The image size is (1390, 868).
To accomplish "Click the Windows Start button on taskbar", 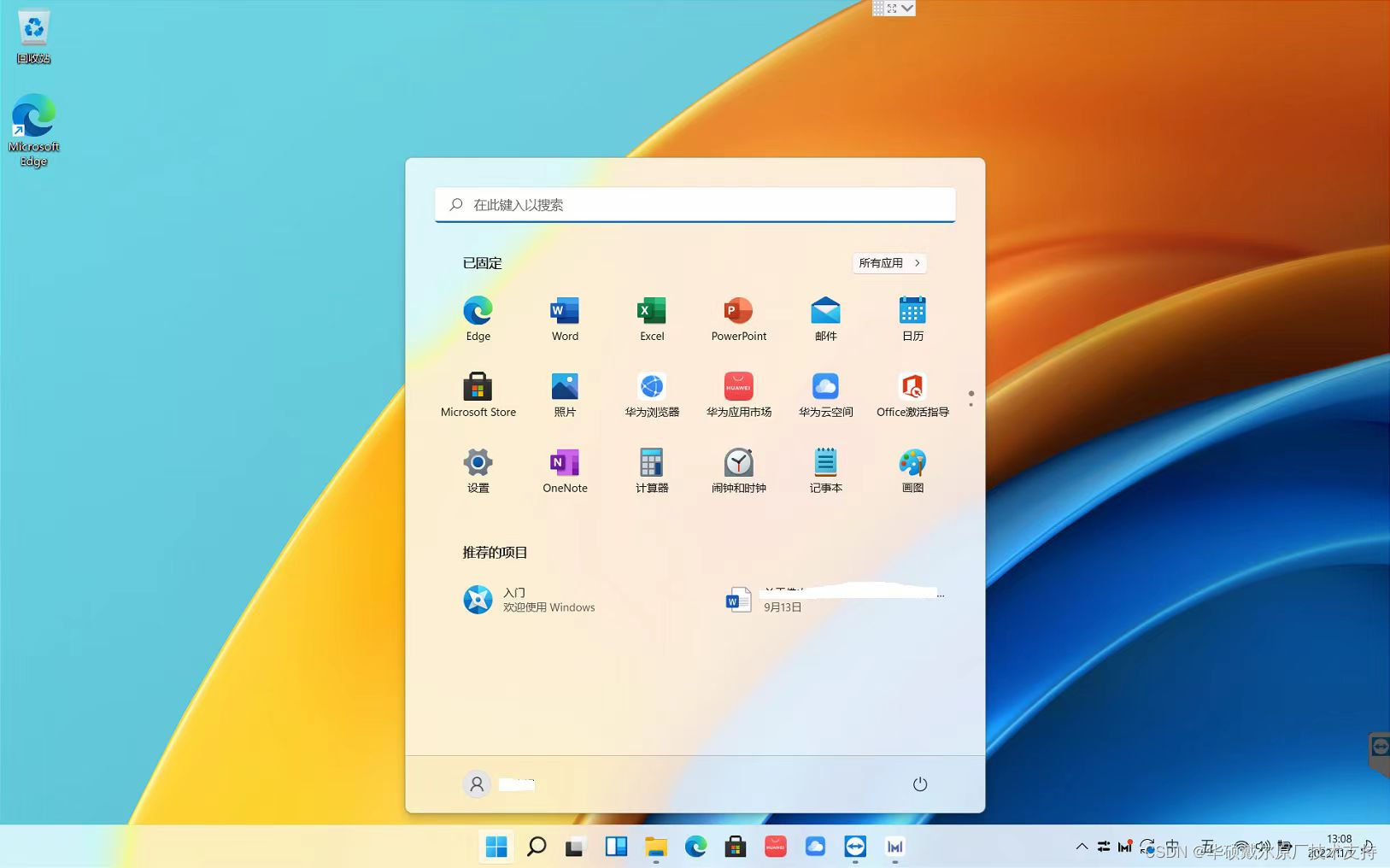I will (496, 847).
